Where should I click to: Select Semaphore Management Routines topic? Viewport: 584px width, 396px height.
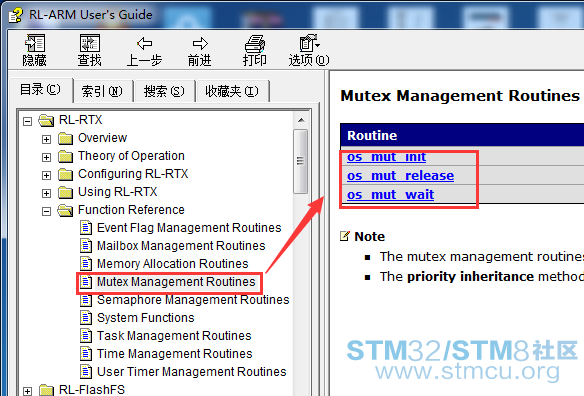pyautogui.click(x=193, y=300)
